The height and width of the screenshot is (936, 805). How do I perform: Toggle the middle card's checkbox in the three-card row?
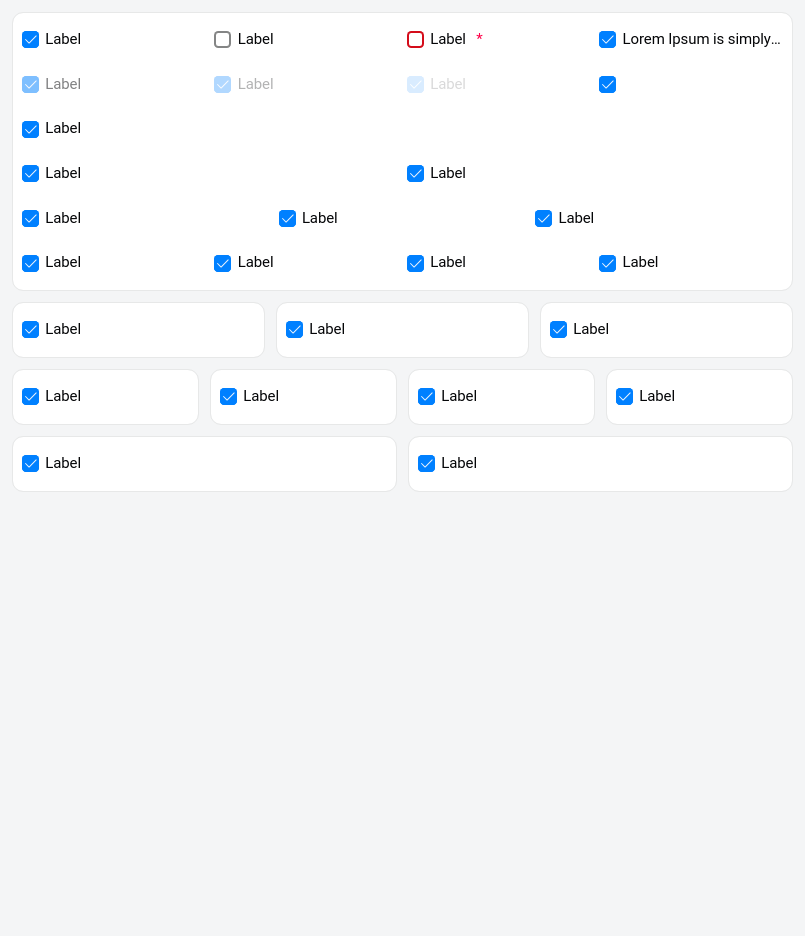click(x=294, y=330)
